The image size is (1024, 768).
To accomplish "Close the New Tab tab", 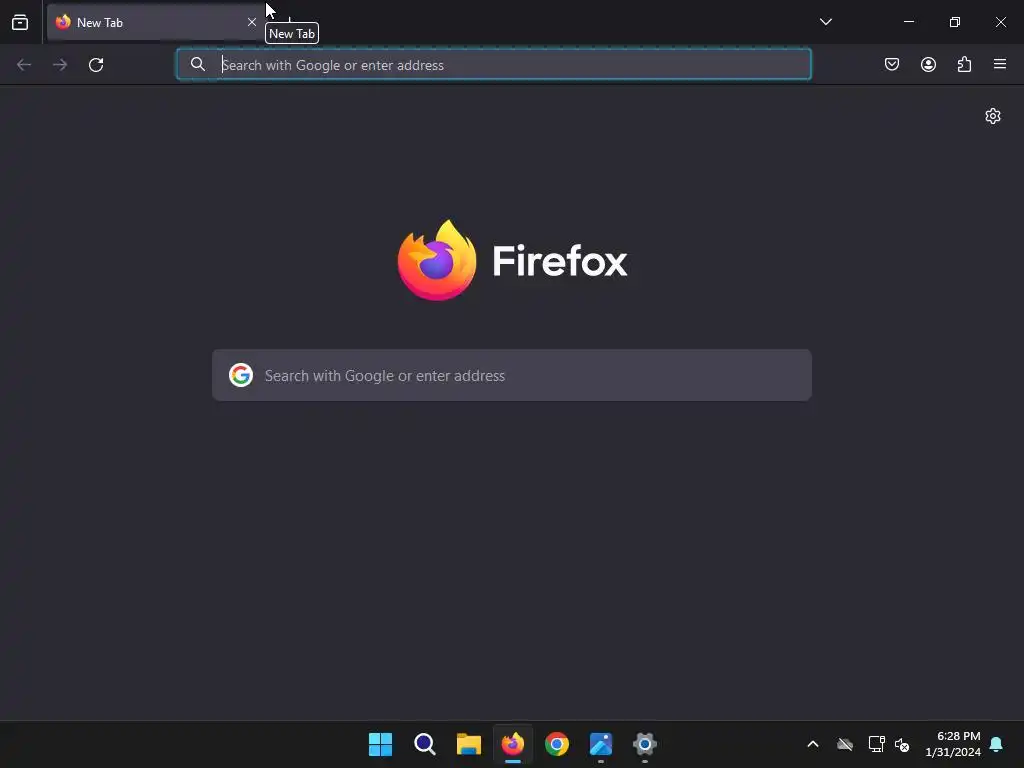I will click(x=251, y=22).
